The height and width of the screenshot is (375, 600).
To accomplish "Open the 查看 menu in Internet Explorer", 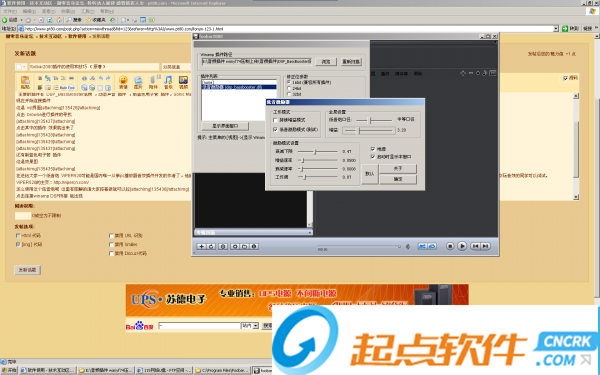I will (x=48, y=11).
